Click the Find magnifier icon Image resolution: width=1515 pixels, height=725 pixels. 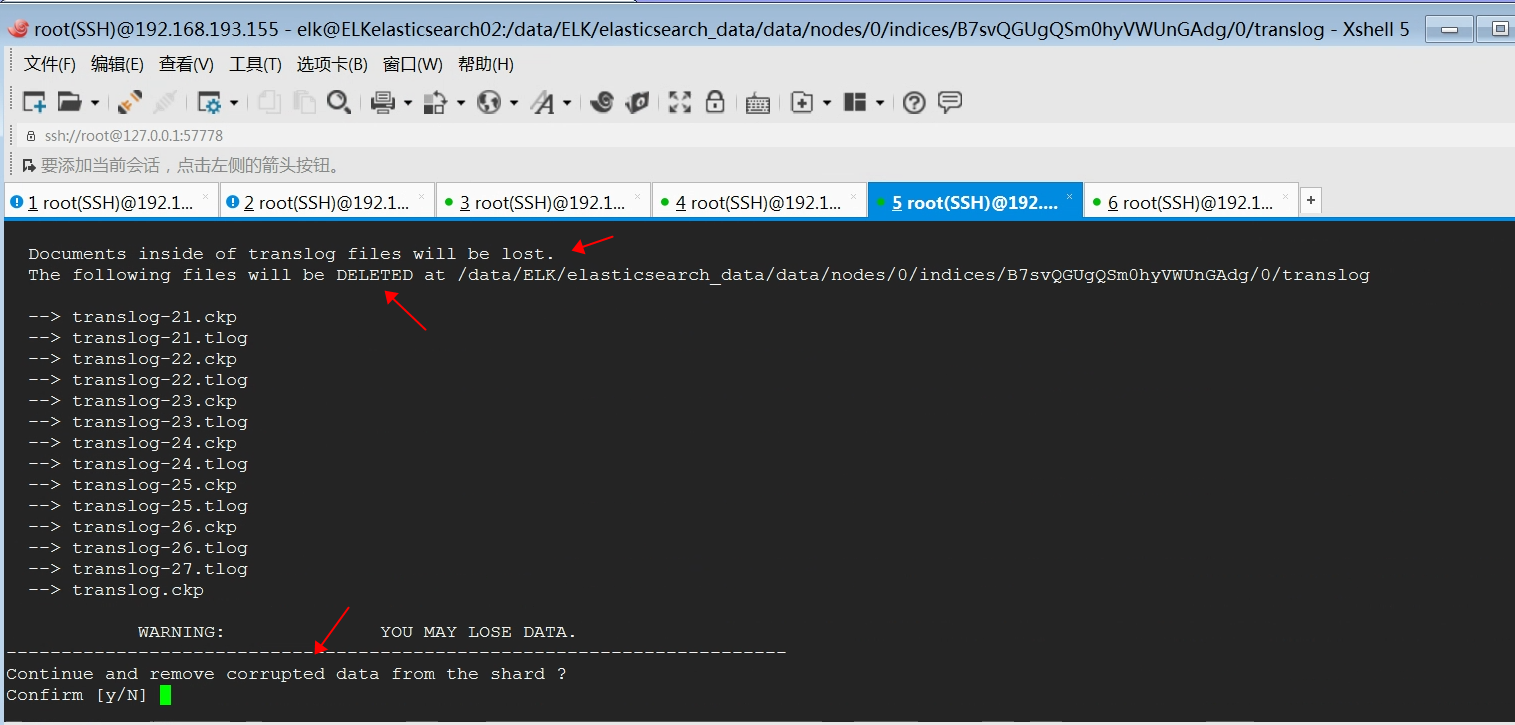339,102
